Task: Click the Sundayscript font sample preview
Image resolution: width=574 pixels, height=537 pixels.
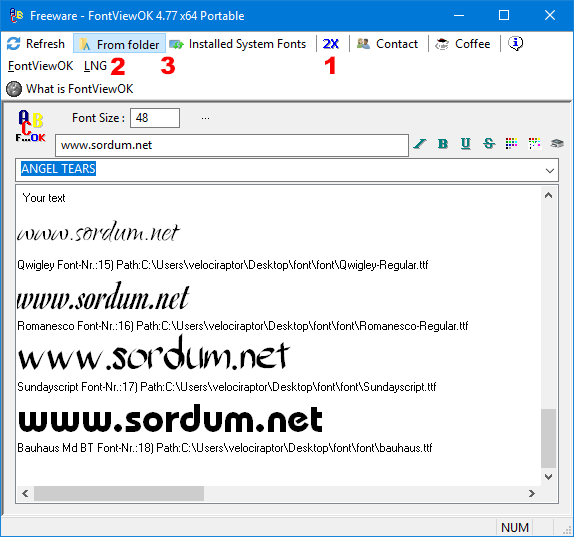Action: click(154, 354)
